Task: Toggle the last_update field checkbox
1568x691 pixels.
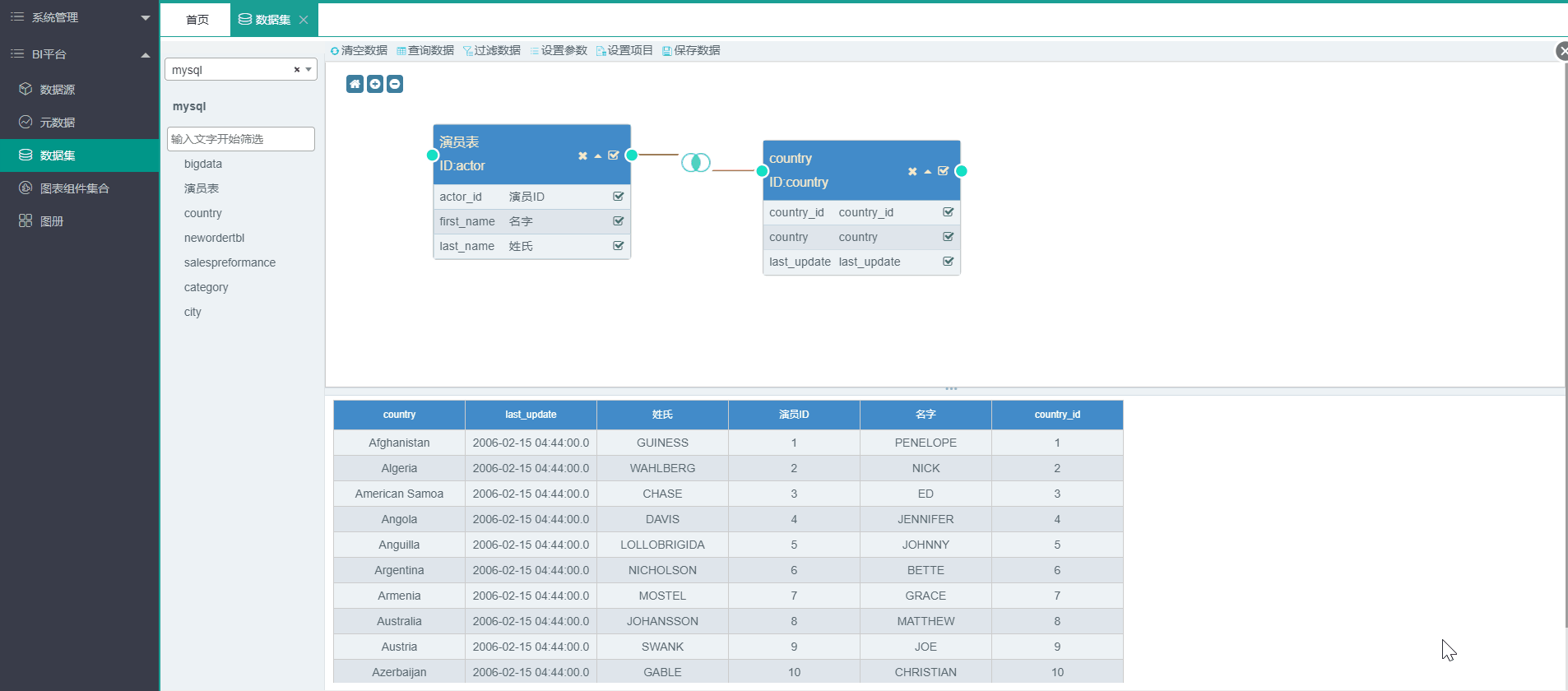Action: point(949,262)
